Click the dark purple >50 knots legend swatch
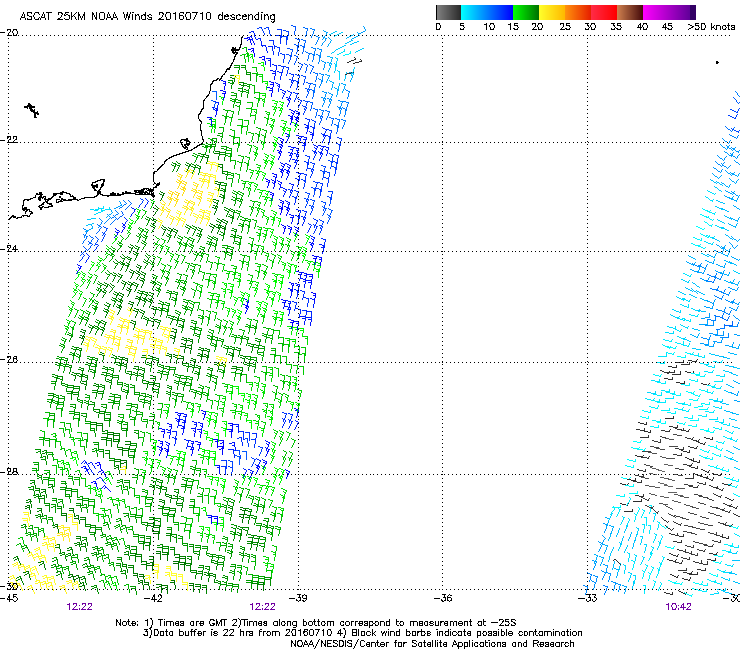The height and width of the screenshot is (650, 740). (693, 12)
